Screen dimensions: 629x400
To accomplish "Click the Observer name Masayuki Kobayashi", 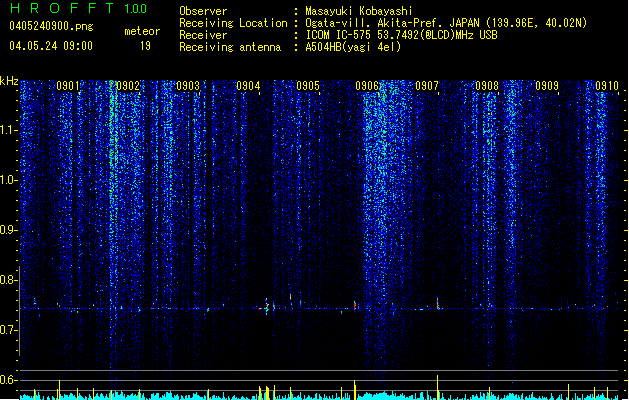I will pos(359,11).
